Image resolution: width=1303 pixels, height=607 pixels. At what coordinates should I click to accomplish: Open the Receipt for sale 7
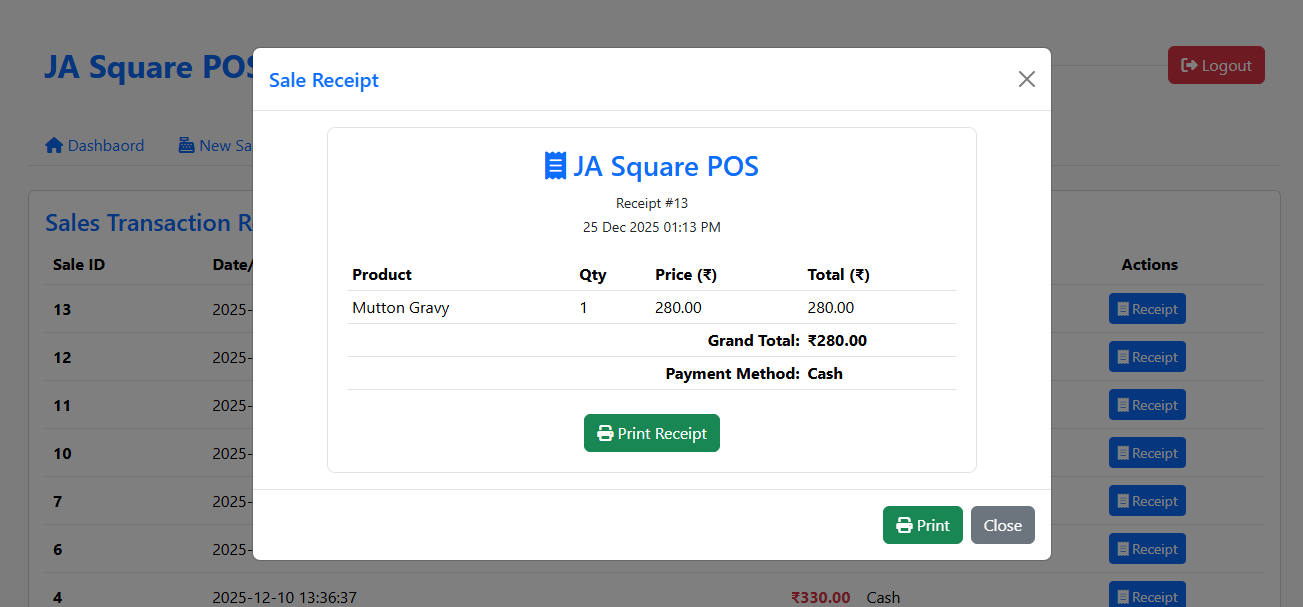click(x=1147, y=500)
